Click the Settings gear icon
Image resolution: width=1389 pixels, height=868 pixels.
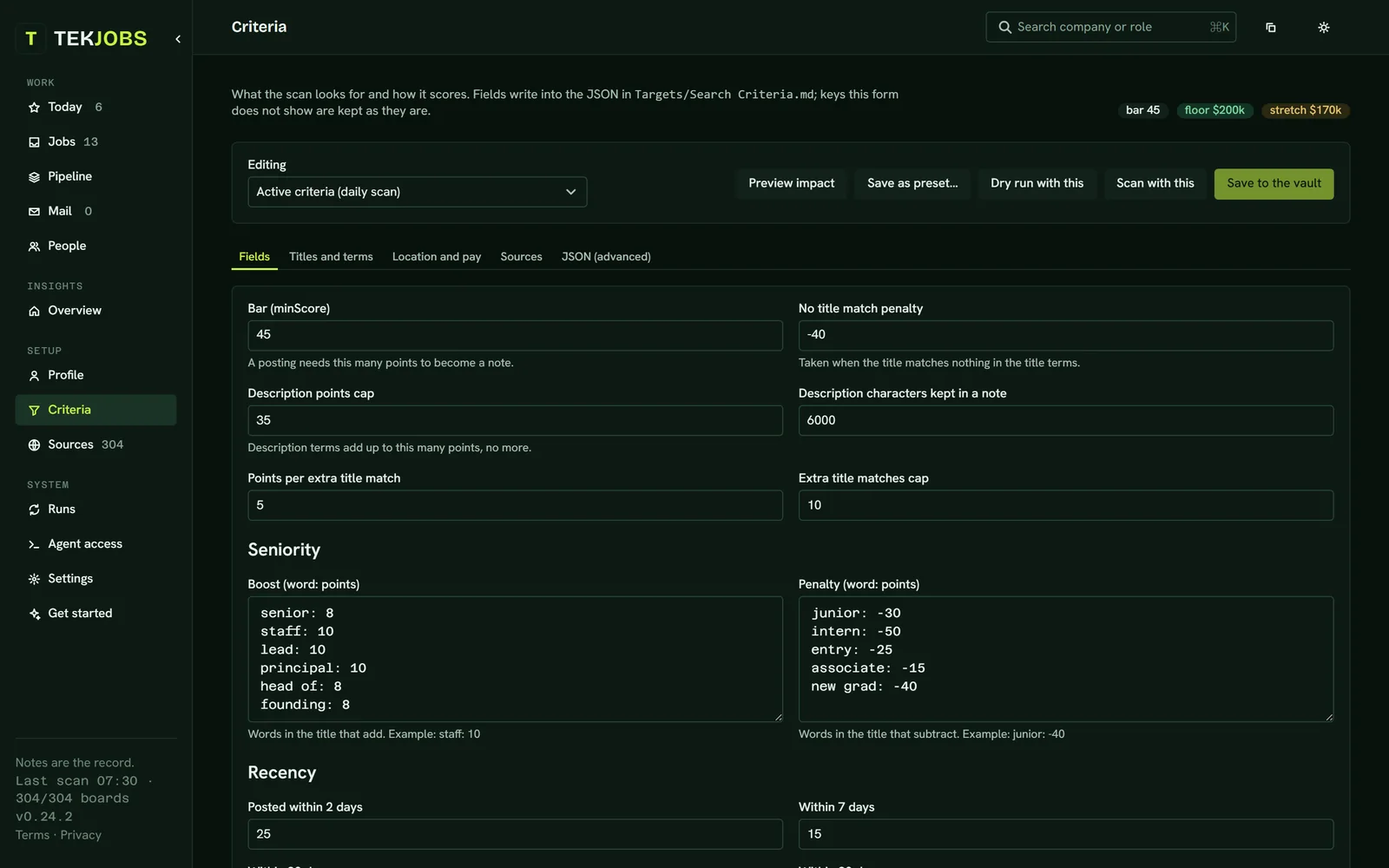coord(34,579)
